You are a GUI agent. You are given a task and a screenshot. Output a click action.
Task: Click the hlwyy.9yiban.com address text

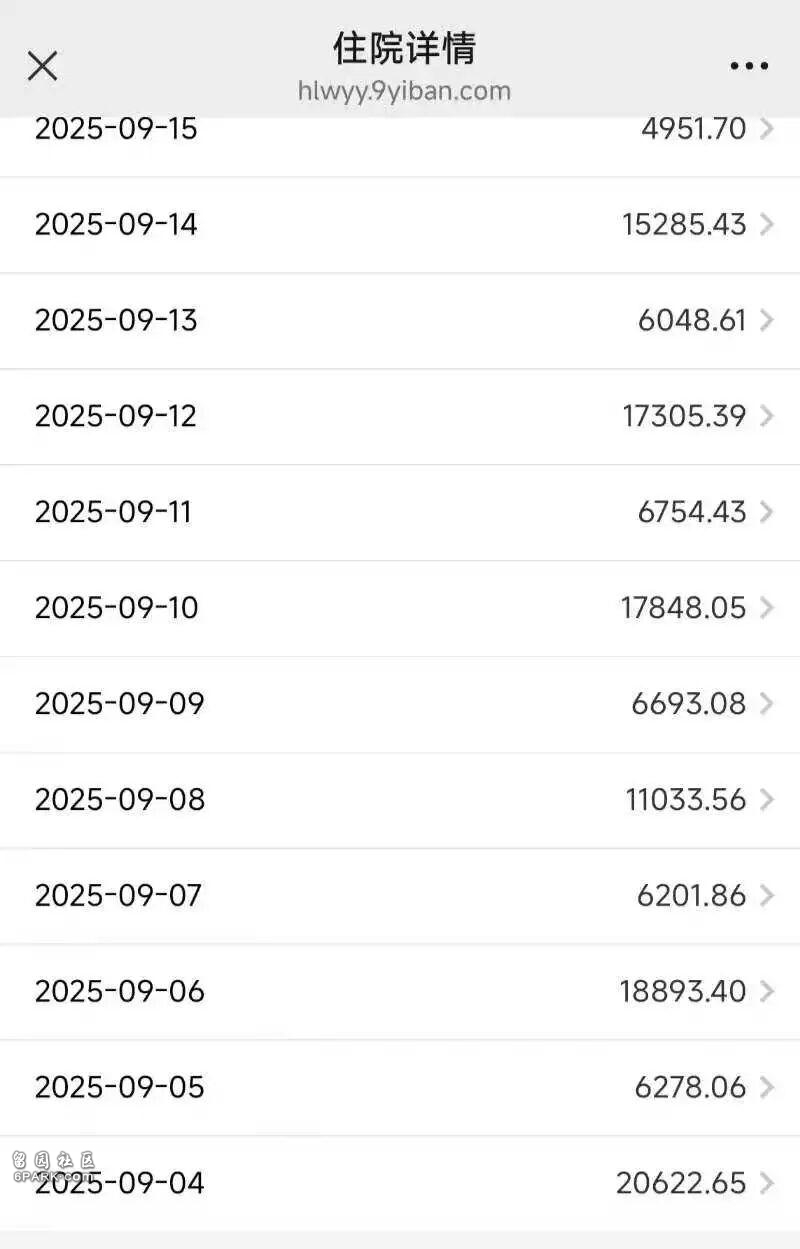[404, 91]
